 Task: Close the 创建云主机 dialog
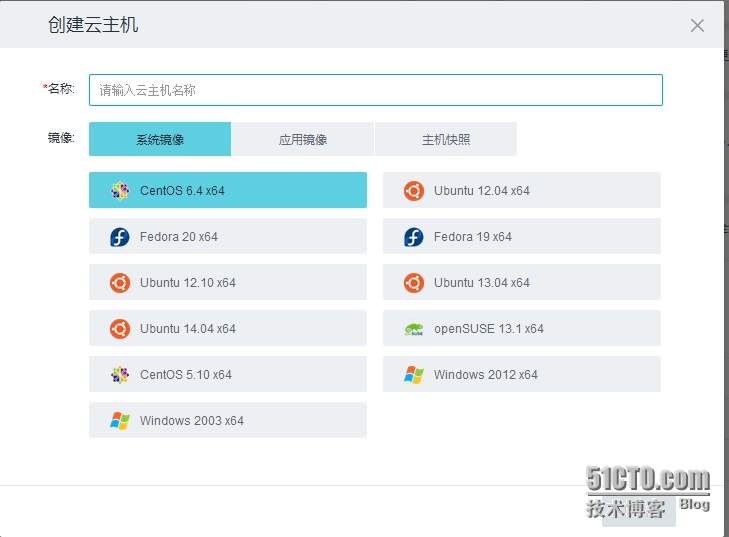(x=697, y=25)
